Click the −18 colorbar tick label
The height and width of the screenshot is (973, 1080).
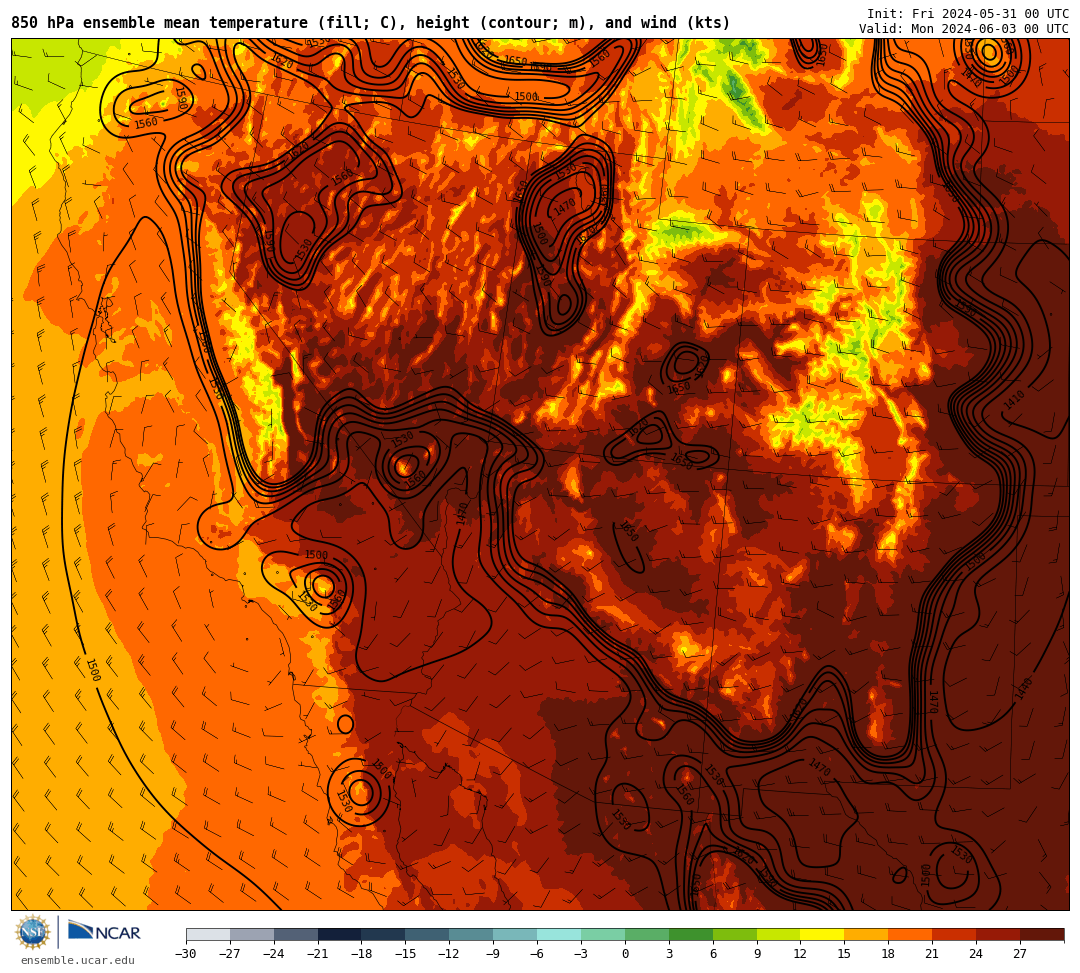click(x=362, y=954)
